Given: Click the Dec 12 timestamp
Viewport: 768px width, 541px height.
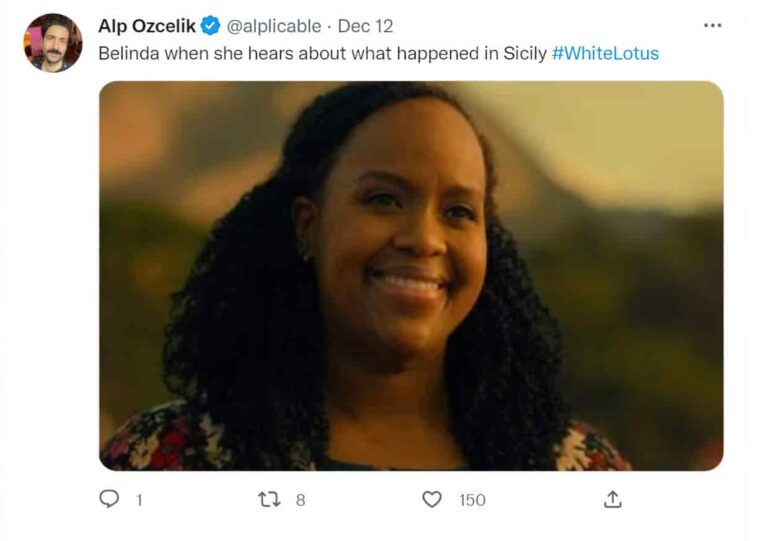Looking at the screenshot, I should coord(365,26).
